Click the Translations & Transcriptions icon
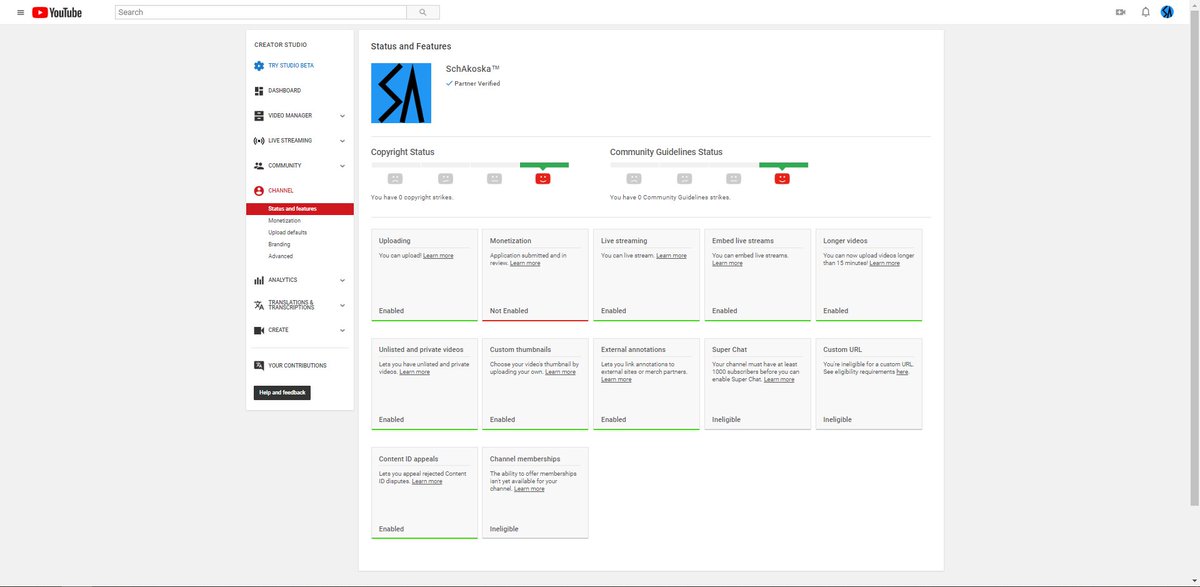Viewport: 1200px width, 587px height. [259, 305]
